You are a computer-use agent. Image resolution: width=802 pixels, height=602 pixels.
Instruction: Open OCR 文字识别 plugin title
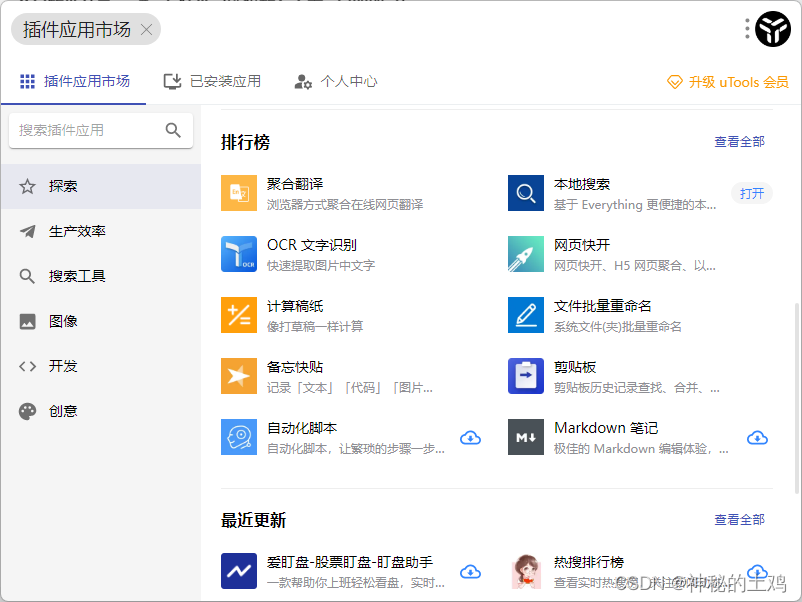311,245
